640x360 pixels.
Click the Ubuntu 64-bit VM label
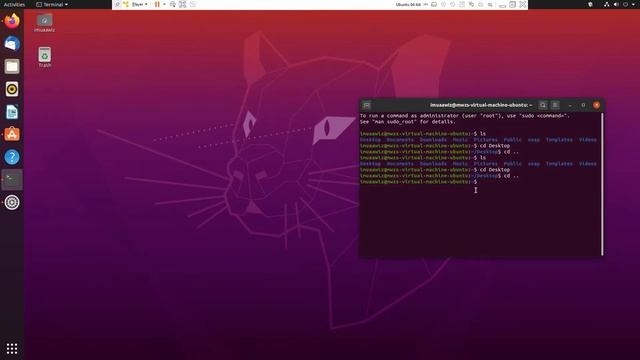point(408,4)
